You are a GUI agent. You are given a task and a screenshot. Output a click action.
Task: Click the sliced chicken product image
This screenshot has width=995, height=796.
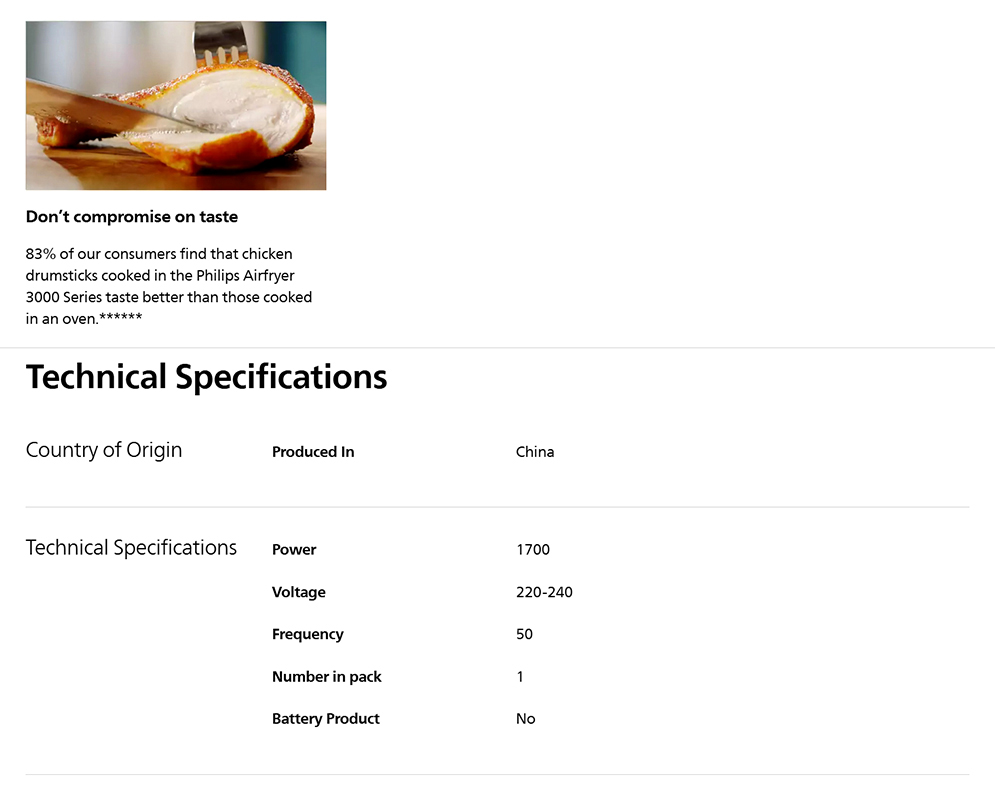pyautogui.click(x=176, y=105)
